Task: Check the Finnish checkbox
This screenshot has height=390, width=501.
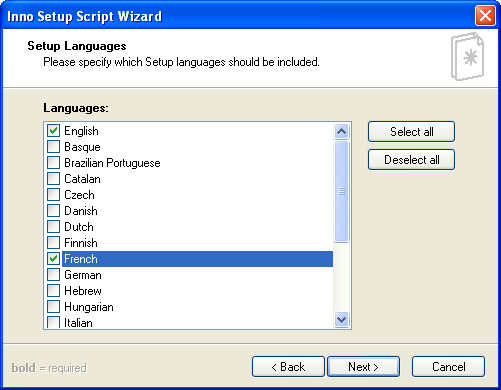Action: click(x=53, y=243)
